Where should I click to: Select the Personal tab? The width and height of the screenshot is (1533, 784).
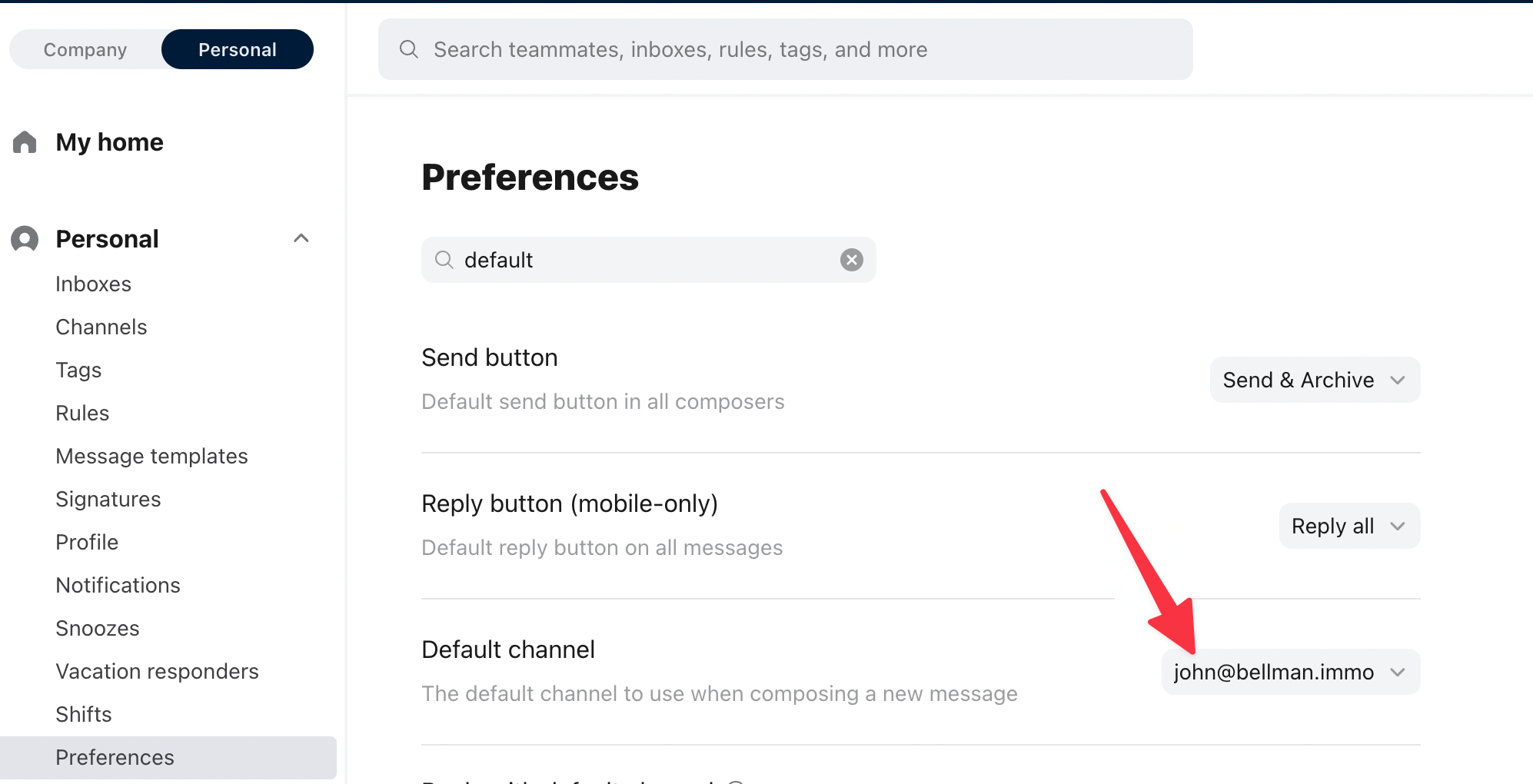pos(238,49)
